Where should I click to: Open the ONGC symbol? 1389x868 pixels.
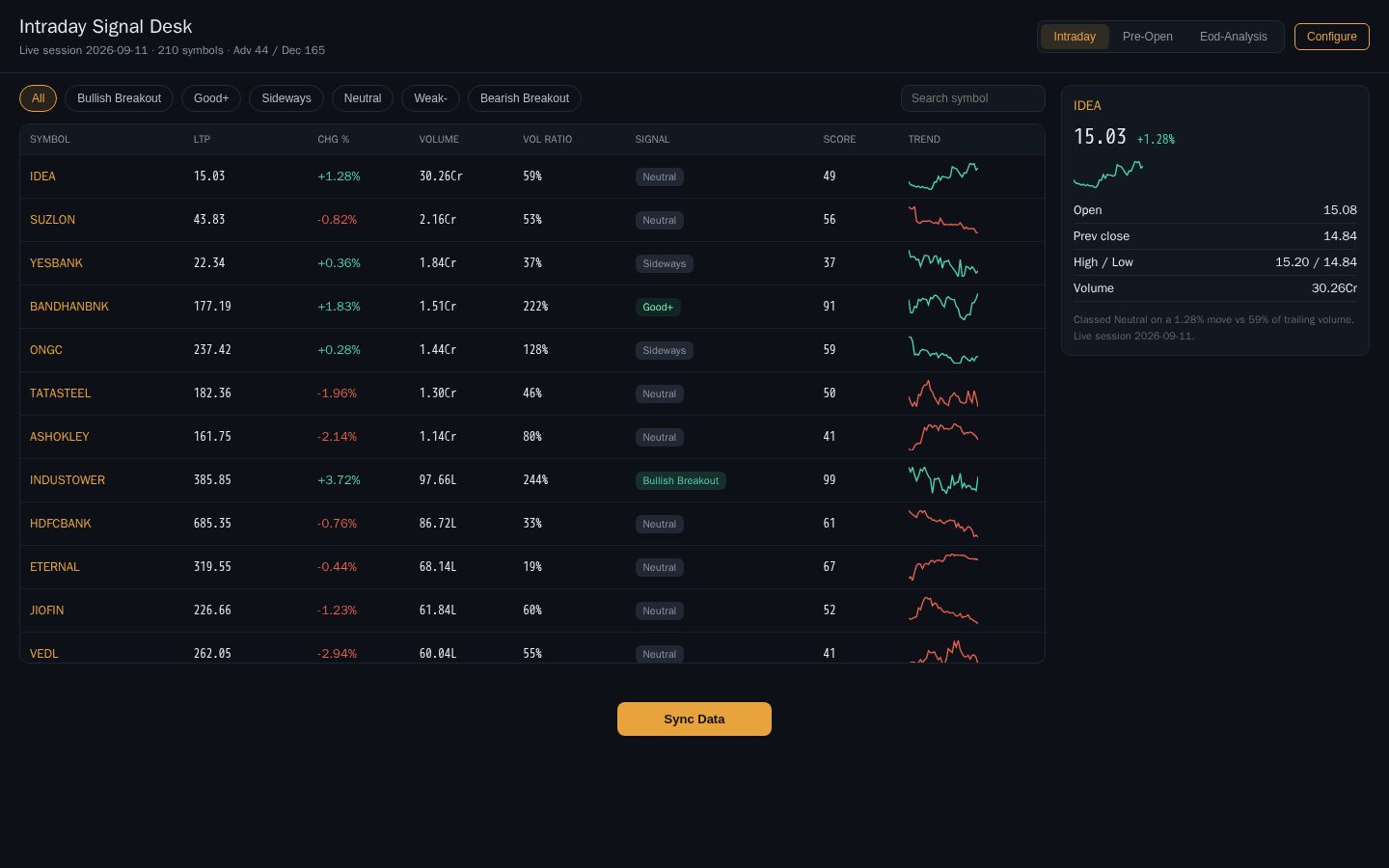[46, 350]
